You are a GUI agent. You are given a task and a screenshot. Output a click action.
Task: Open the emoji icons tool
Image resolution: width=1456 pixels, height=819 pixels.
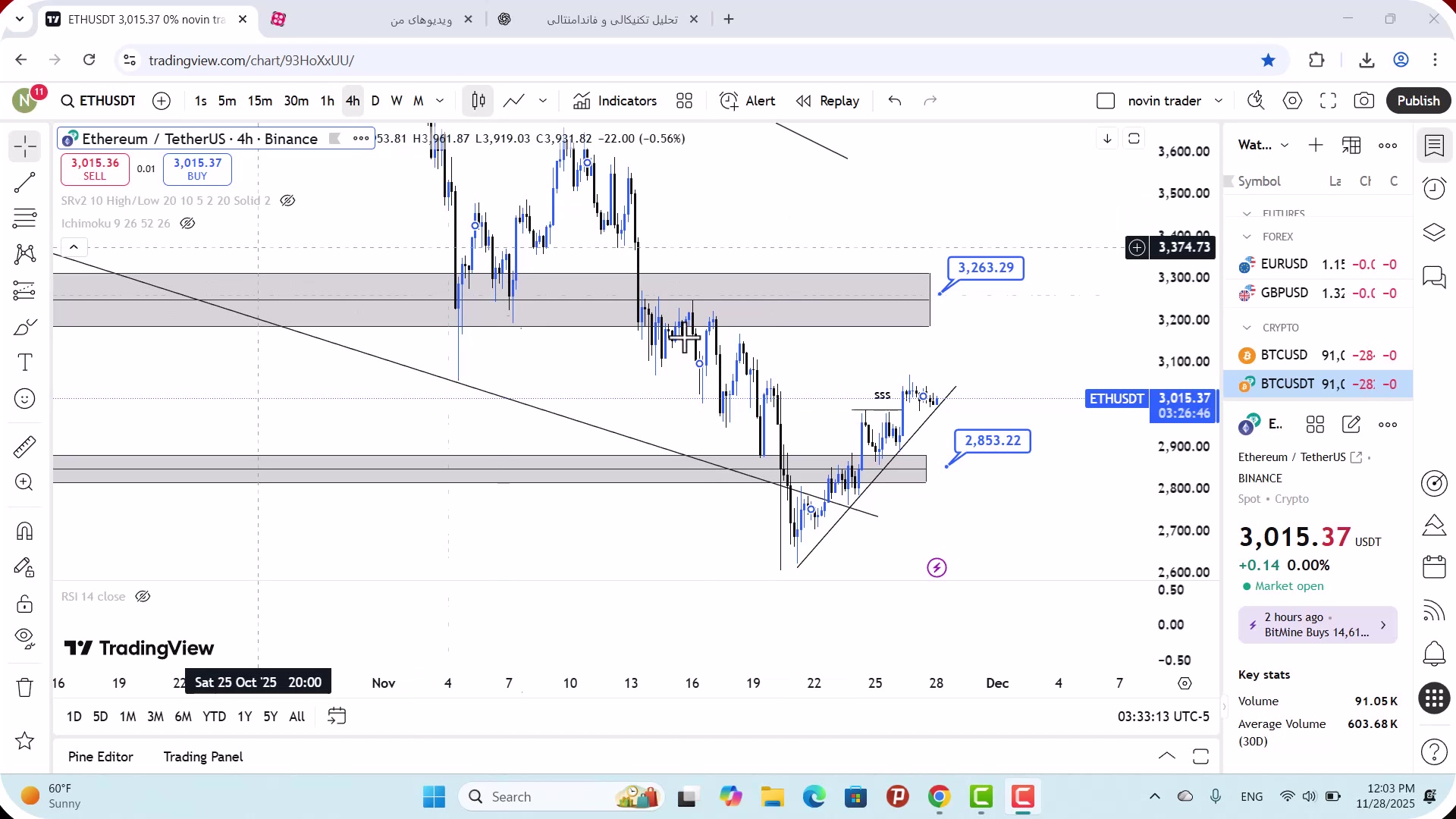click(x=25, y=399)
